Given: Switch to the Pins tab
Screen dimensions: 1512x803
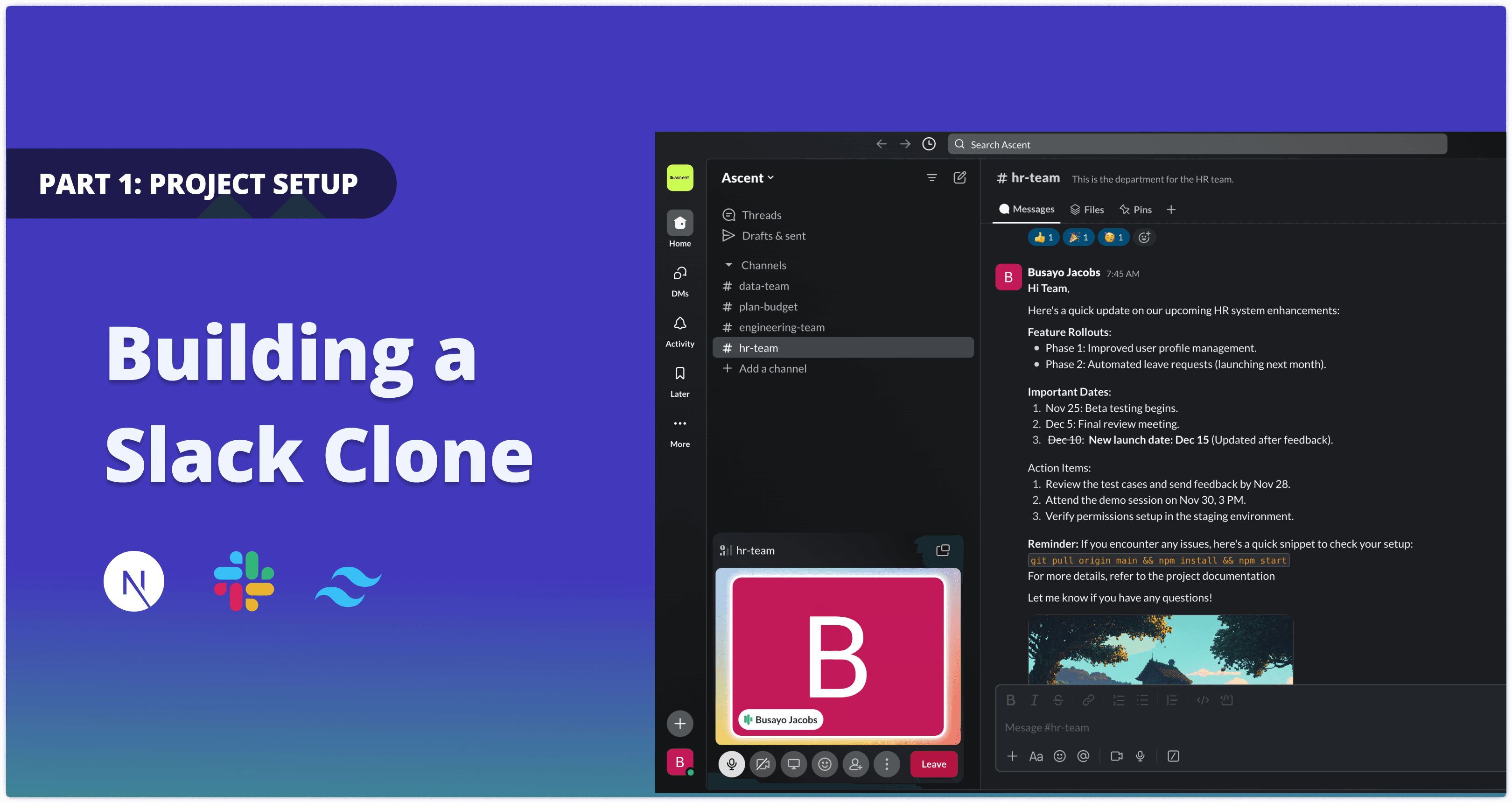Looking at the screenshot, I should click(x=1135, y=210).
